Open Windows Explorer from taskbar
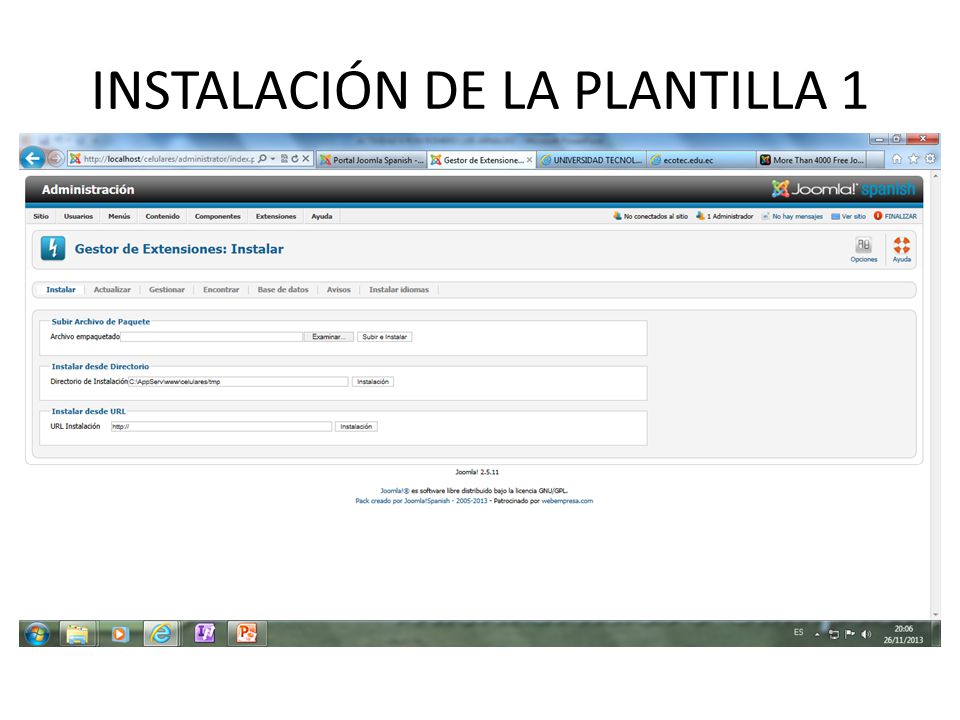The width and height of the screenshot is (960, 720). [77, 634]
